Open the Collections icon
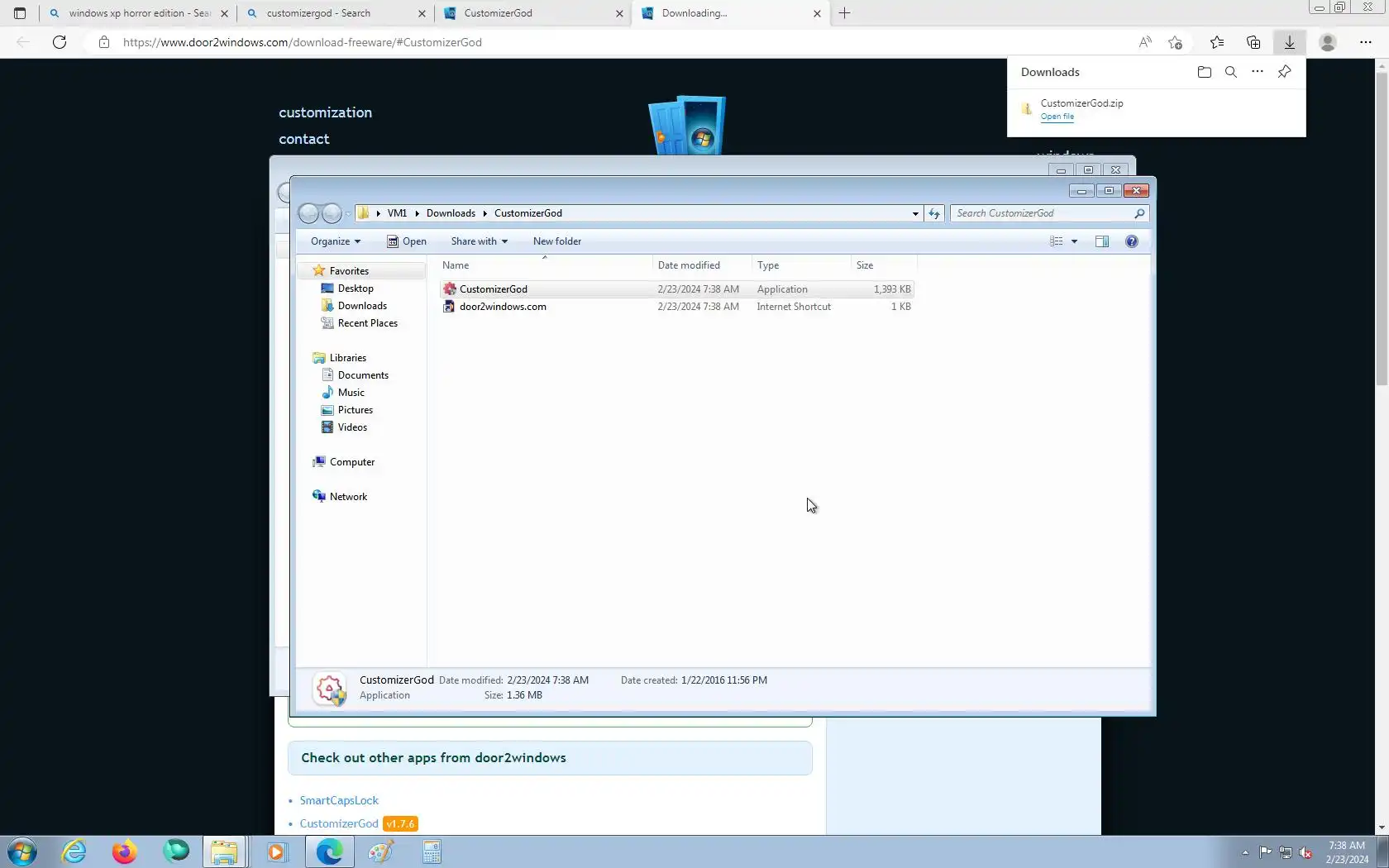The image size is (1389, 868). 1253,42
